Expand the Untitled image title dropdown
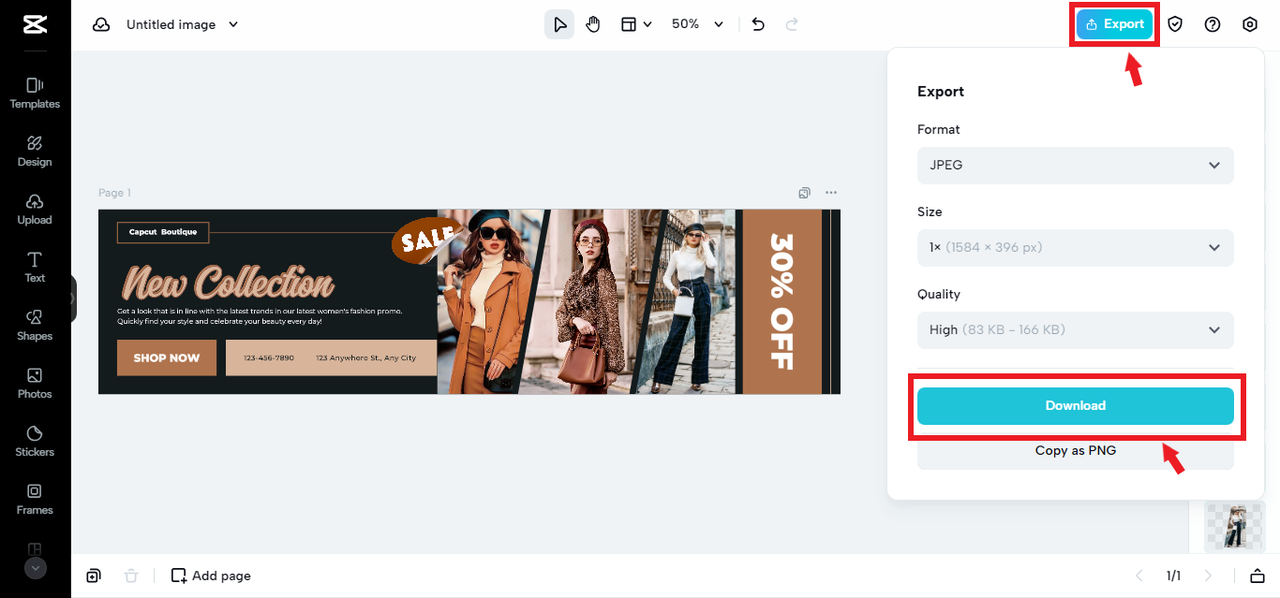This screenshot has height=598, width=1280. (x=233, y=24)
